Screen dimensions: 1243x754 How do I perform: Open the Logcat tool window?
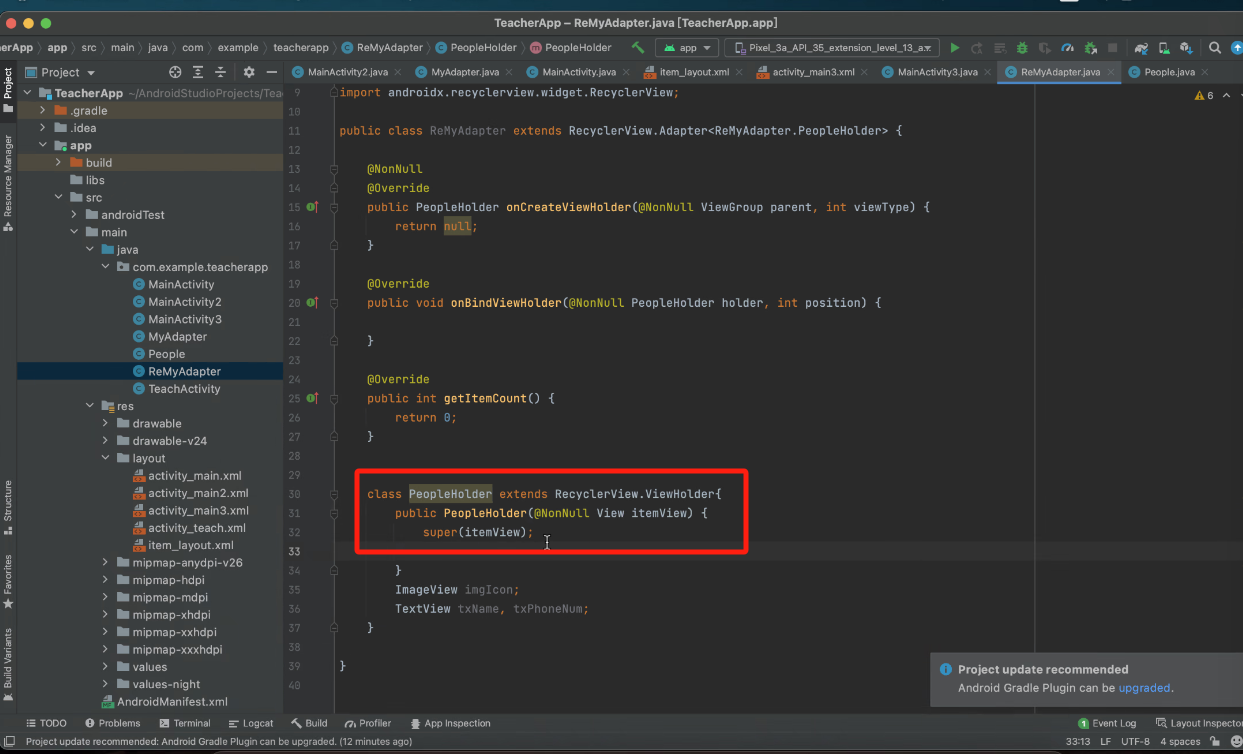tap(250, 723)
